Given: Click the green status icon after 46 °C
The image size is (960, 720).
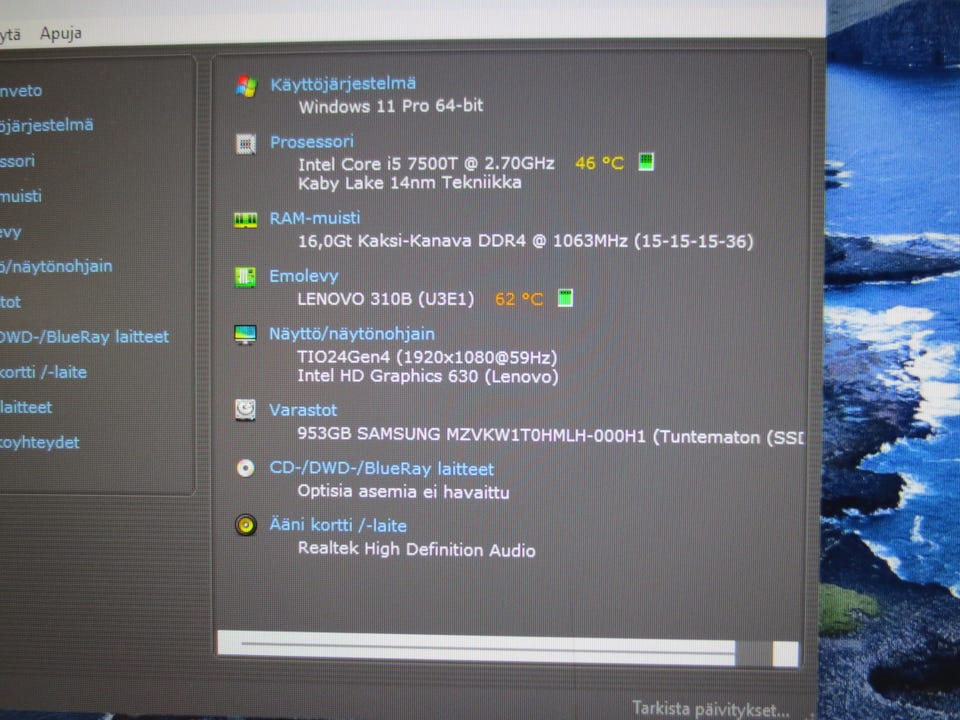Looking at the screenshot, I should tap(646, 162).
